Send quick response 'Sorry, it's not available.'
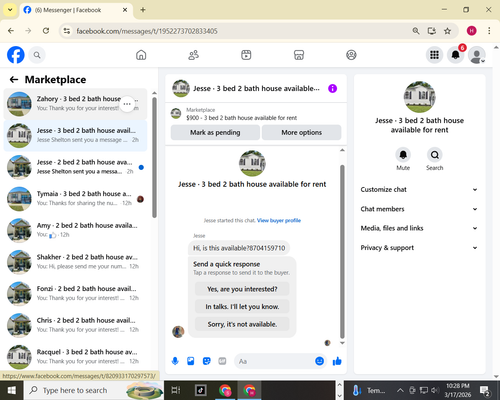 tap(242, 324)
